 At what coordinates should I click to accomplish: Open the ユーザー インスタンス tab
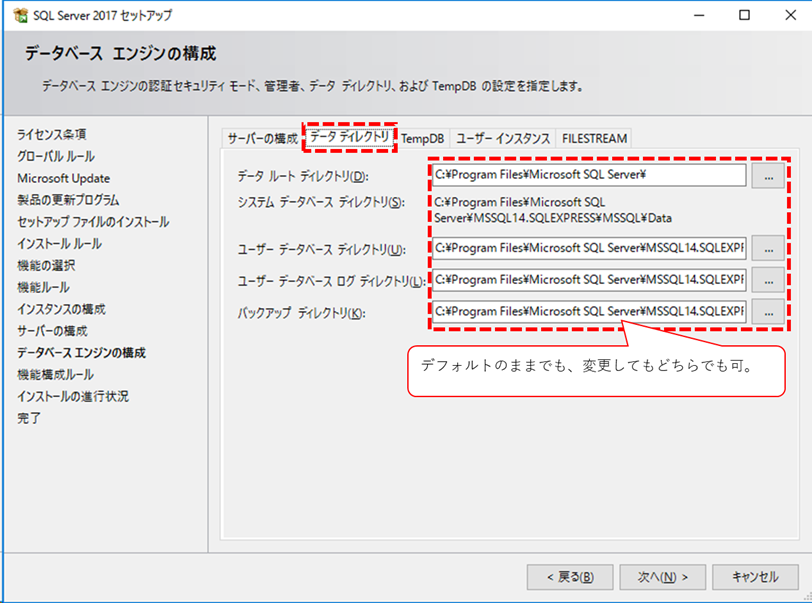click(x=503, y=138)
